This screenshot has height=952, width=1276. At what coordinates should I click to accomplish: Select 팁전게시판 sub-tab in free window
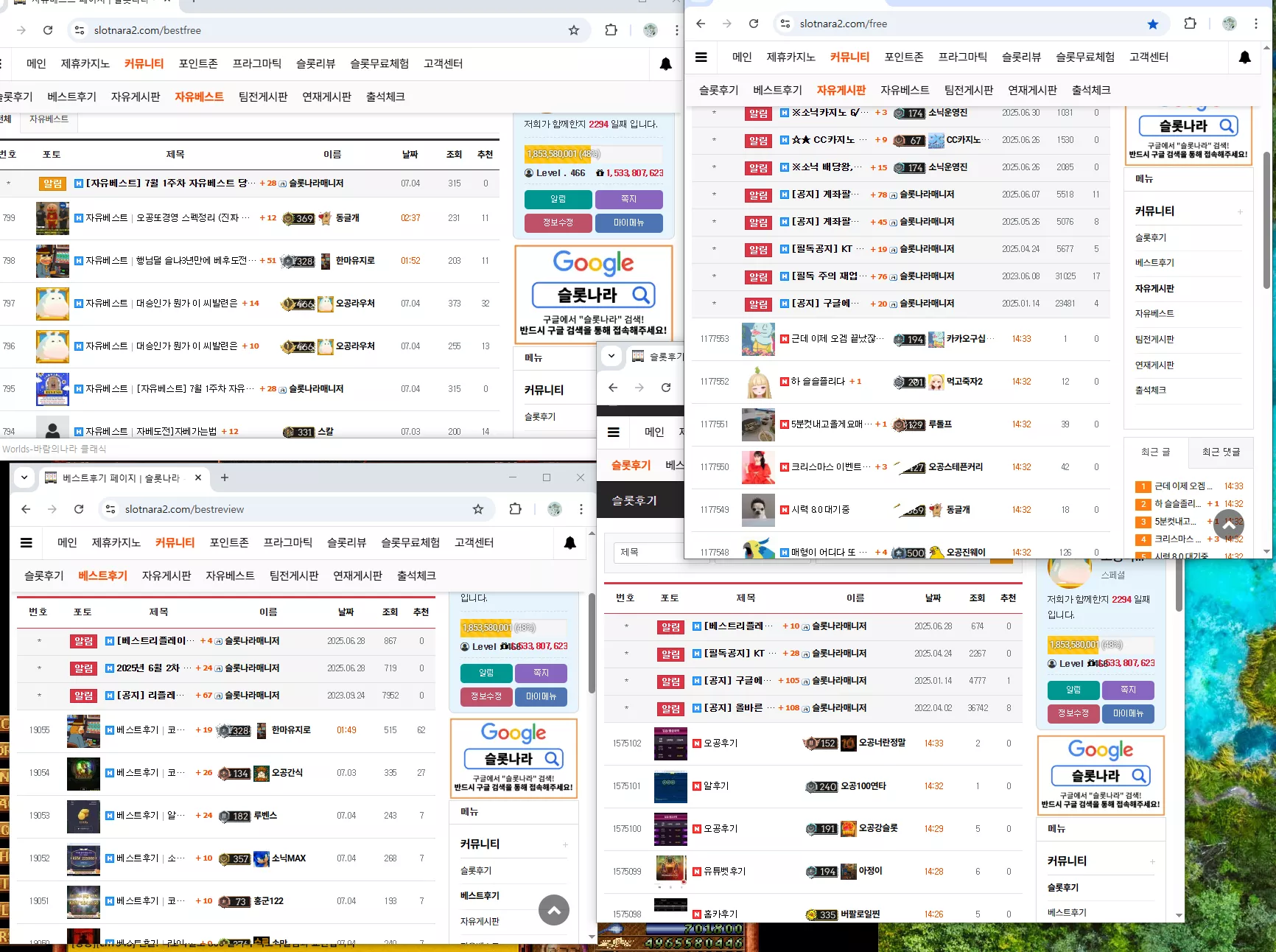point(969,90)
